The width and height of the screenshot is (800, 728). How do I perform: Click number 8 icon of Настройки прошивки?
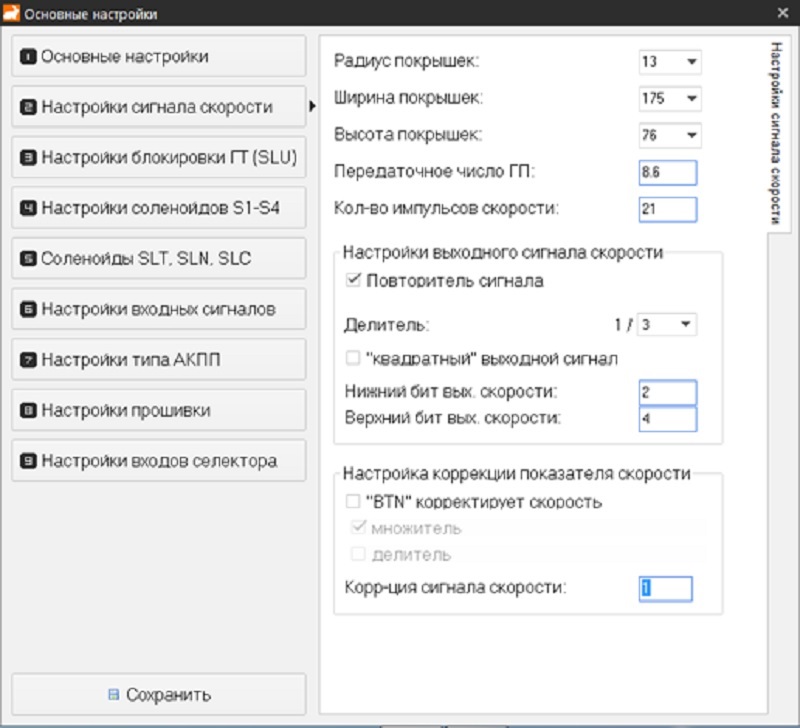(x=28, y=411)
